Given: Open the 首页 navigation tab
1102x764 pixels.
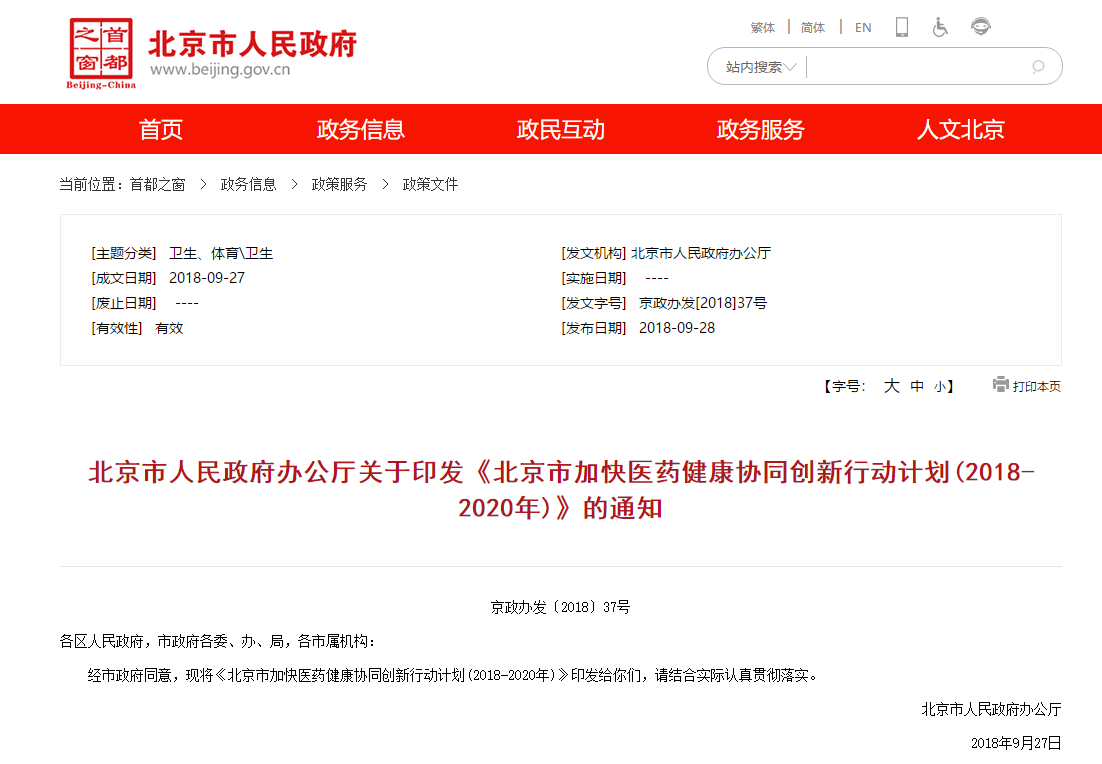Looking at the screenshot, I should pos(161,129).
